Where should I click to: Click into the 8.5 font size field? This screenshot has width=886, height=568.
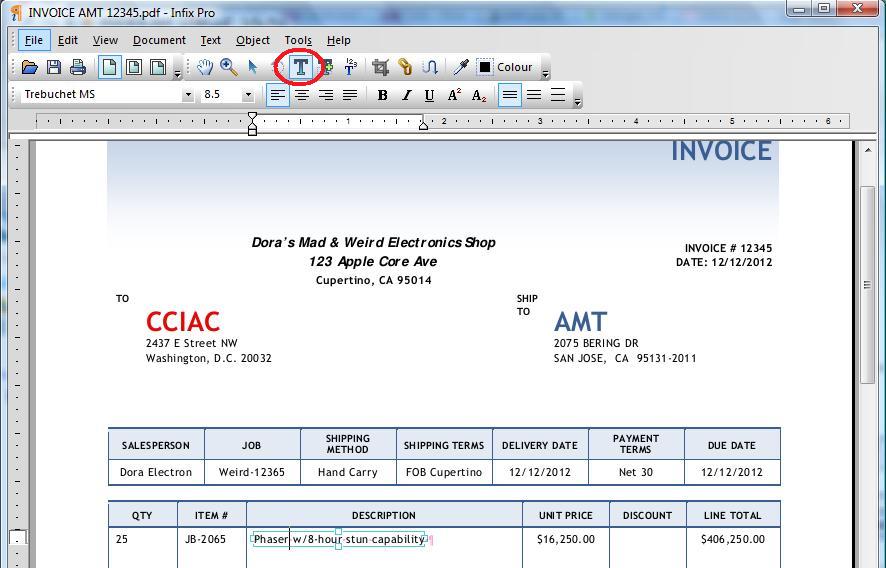tap(221, 94)
